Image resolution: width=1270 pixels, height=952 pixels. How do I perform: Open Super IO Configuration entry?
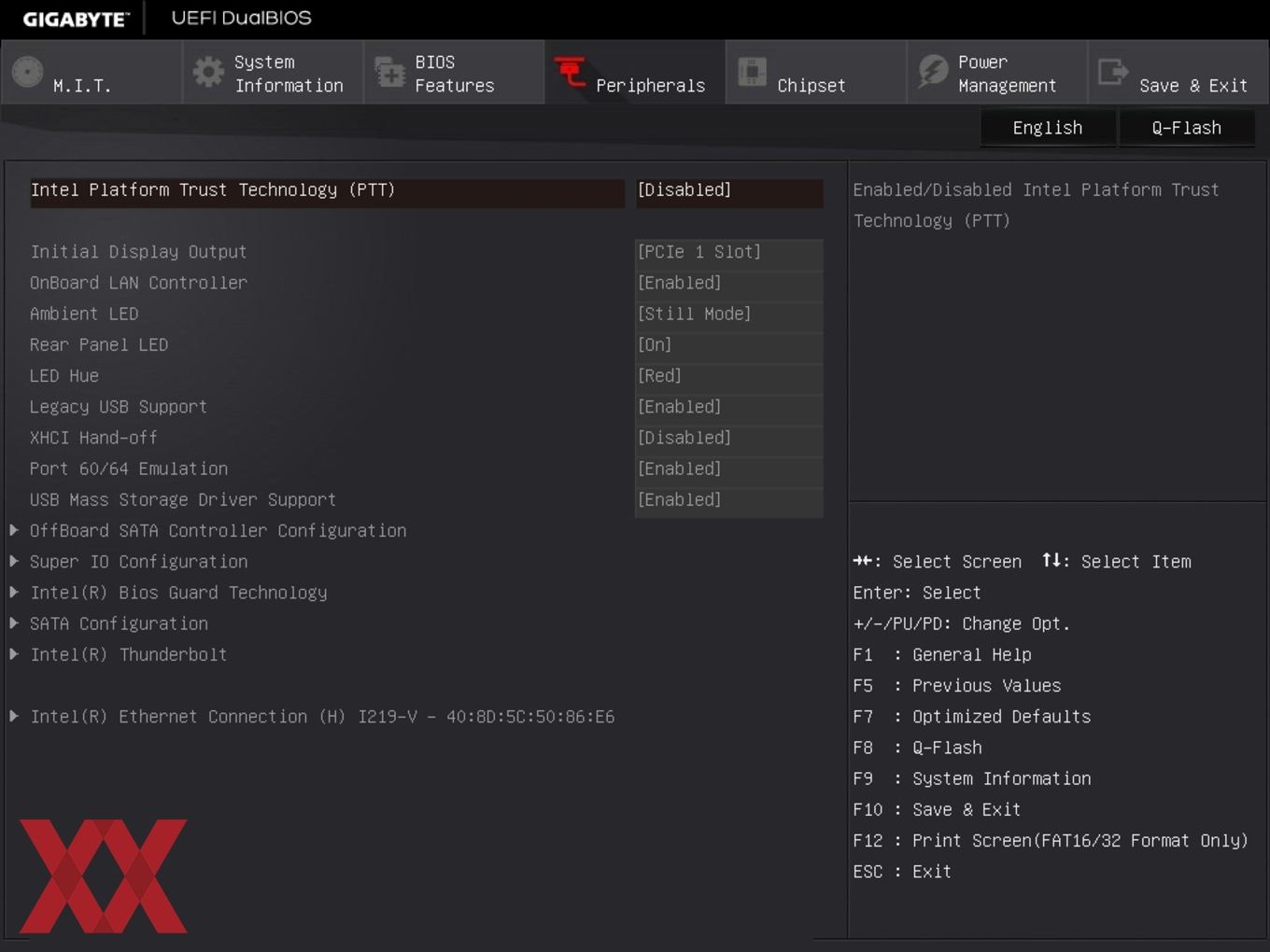139,561
